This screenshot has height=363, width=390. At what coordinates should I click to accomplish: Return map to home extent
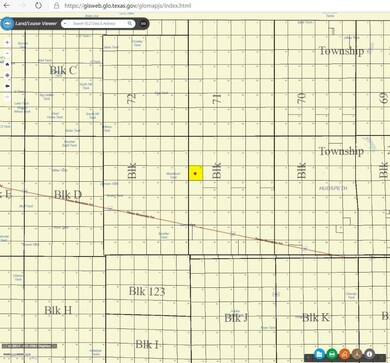pos(7,64)
